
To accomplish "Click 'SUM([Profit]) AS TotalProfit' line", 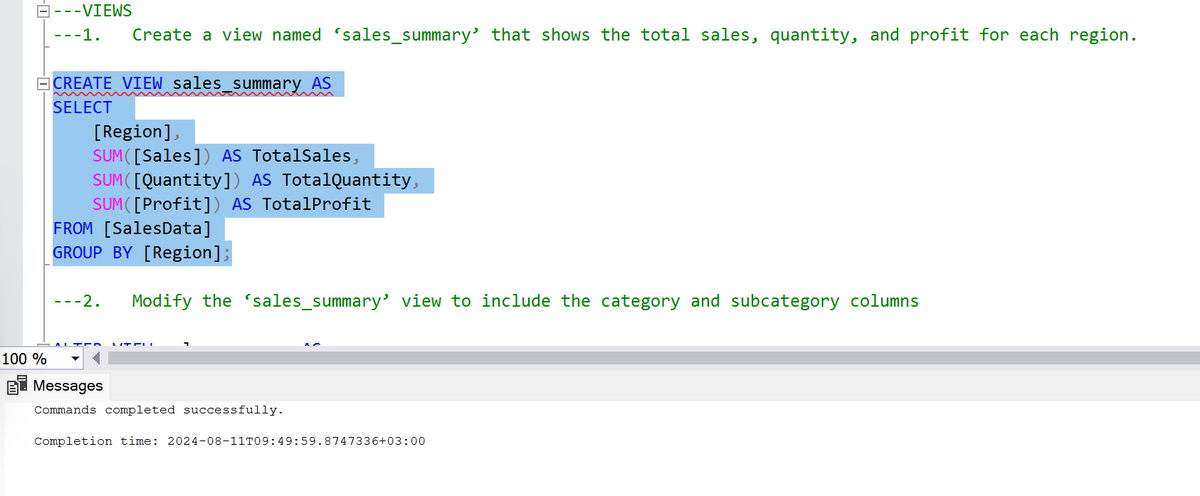I will [x=231, y=204].
